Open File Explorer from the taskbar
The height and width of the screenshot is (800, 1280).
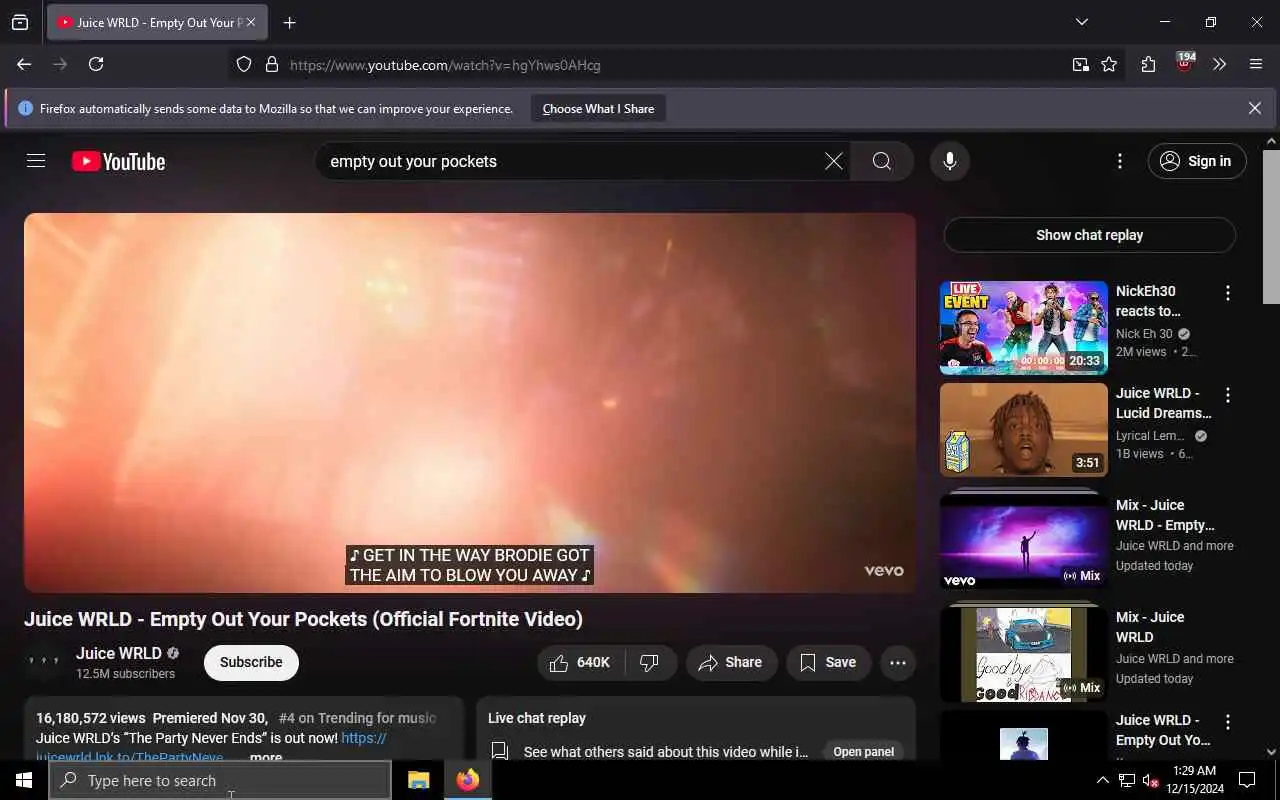click(418, 780)
